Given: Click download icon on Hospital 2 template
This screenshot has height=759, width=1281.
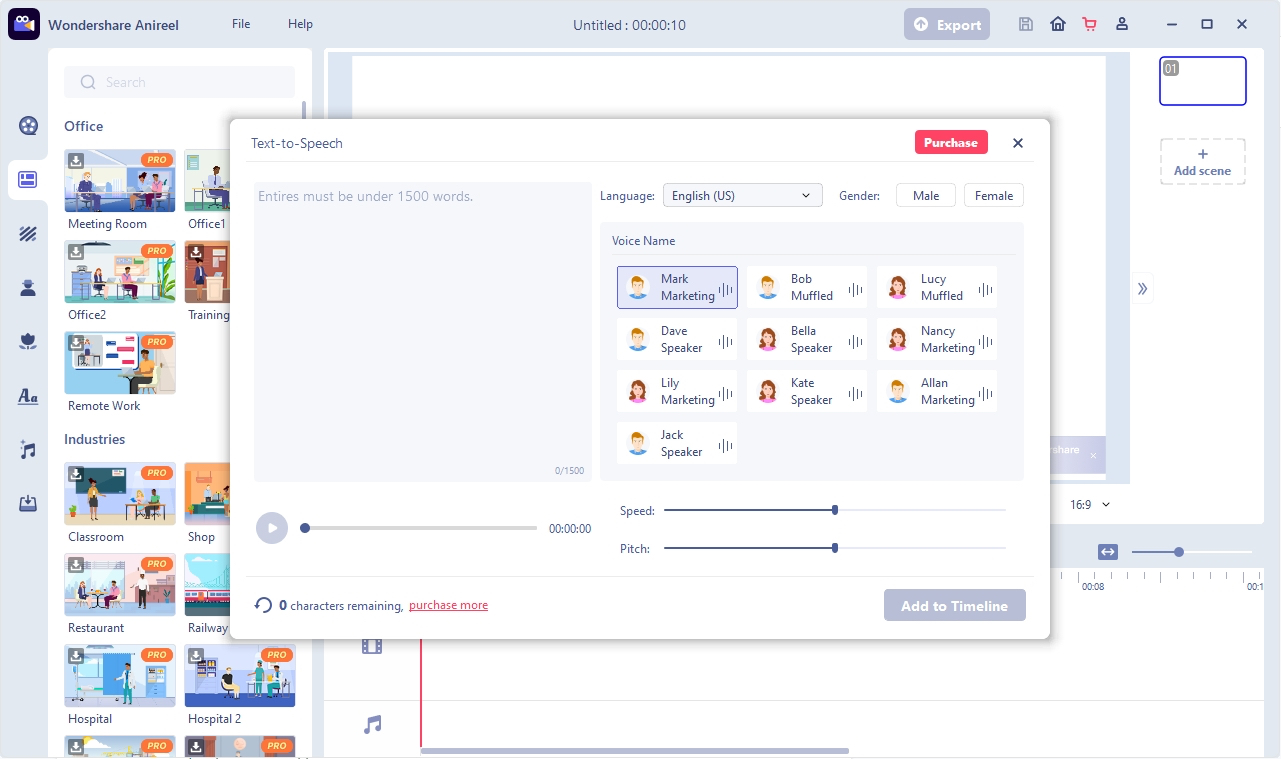Looking at the screenshot, I should pyautogui.click(x=196, y=656).
